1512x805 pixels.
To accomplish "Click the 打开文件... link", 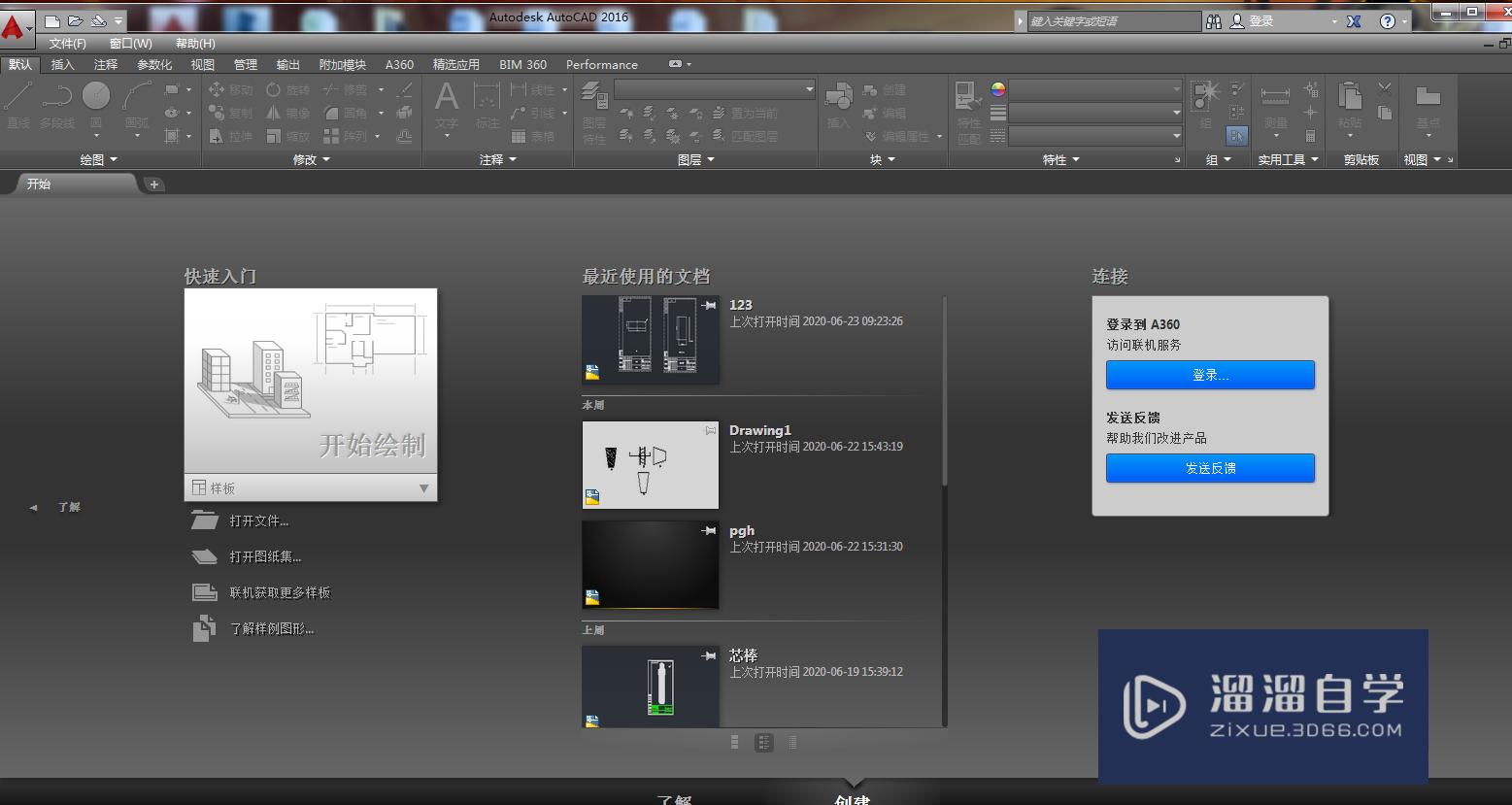I will pyautogui.click(x=240, y=520).
